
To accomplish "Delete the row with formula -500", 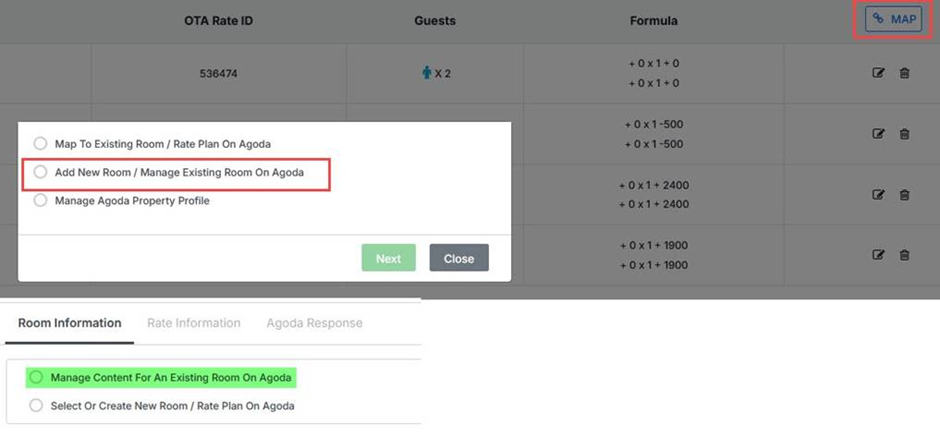I will [904, 134].
